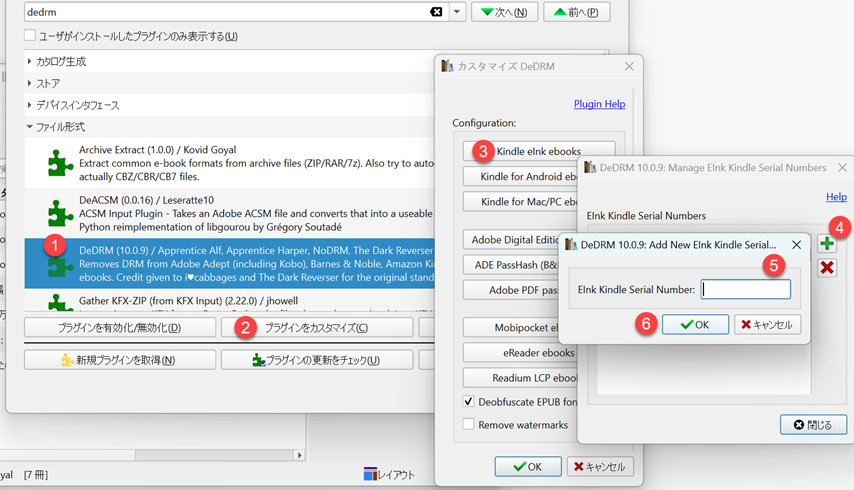Open Adobe Digital Editions configuration
The image size is (854, 490).
click(512, 240)
